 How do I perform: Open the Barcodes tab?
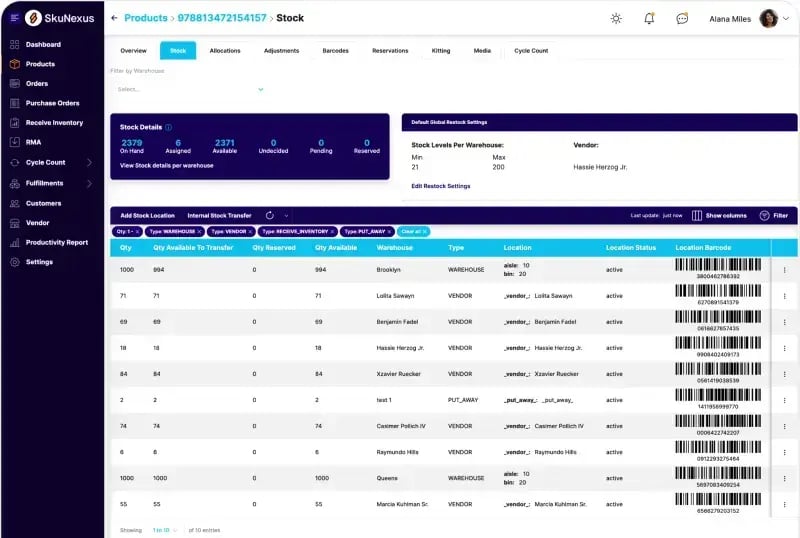tap(335, 51)
